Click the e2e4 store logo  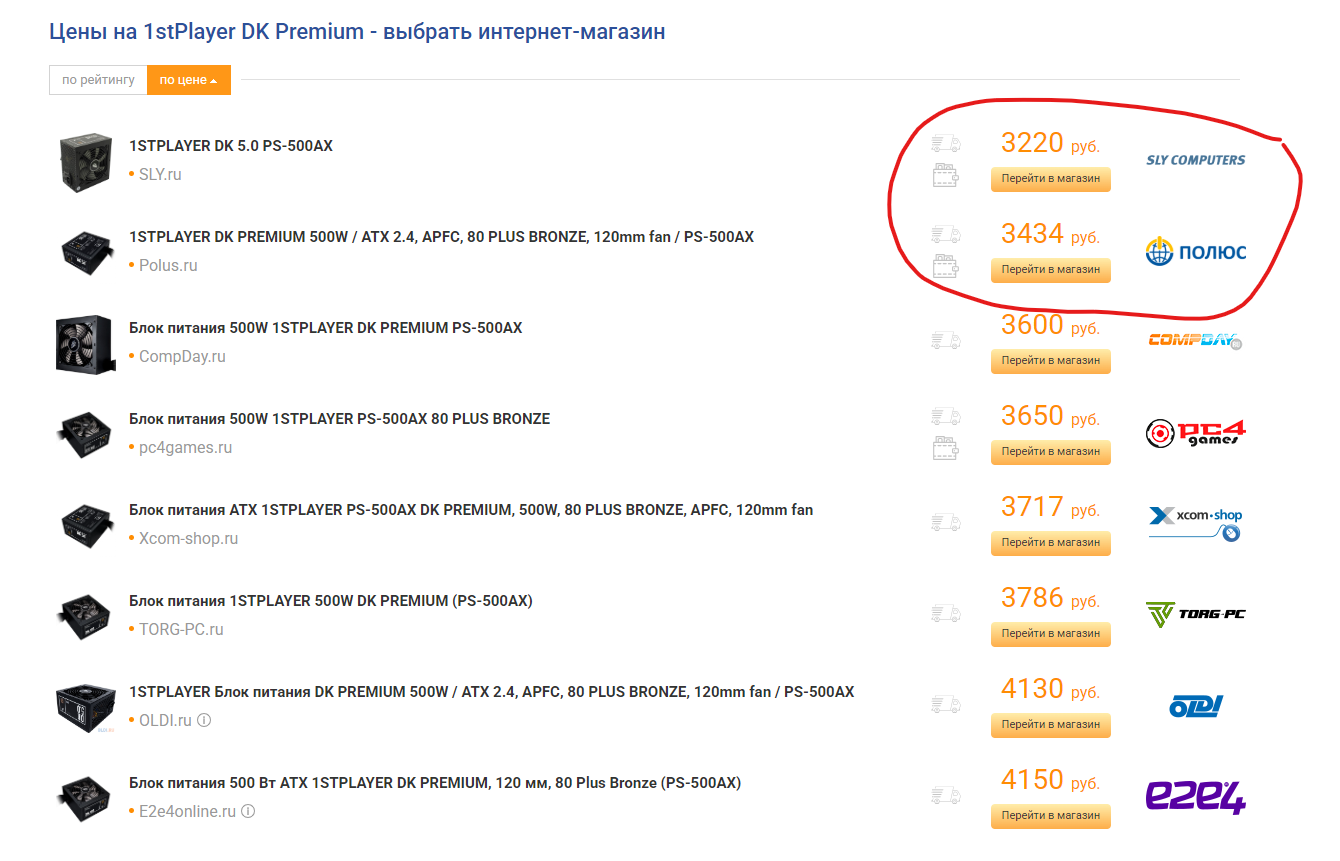coord(1195,797)
